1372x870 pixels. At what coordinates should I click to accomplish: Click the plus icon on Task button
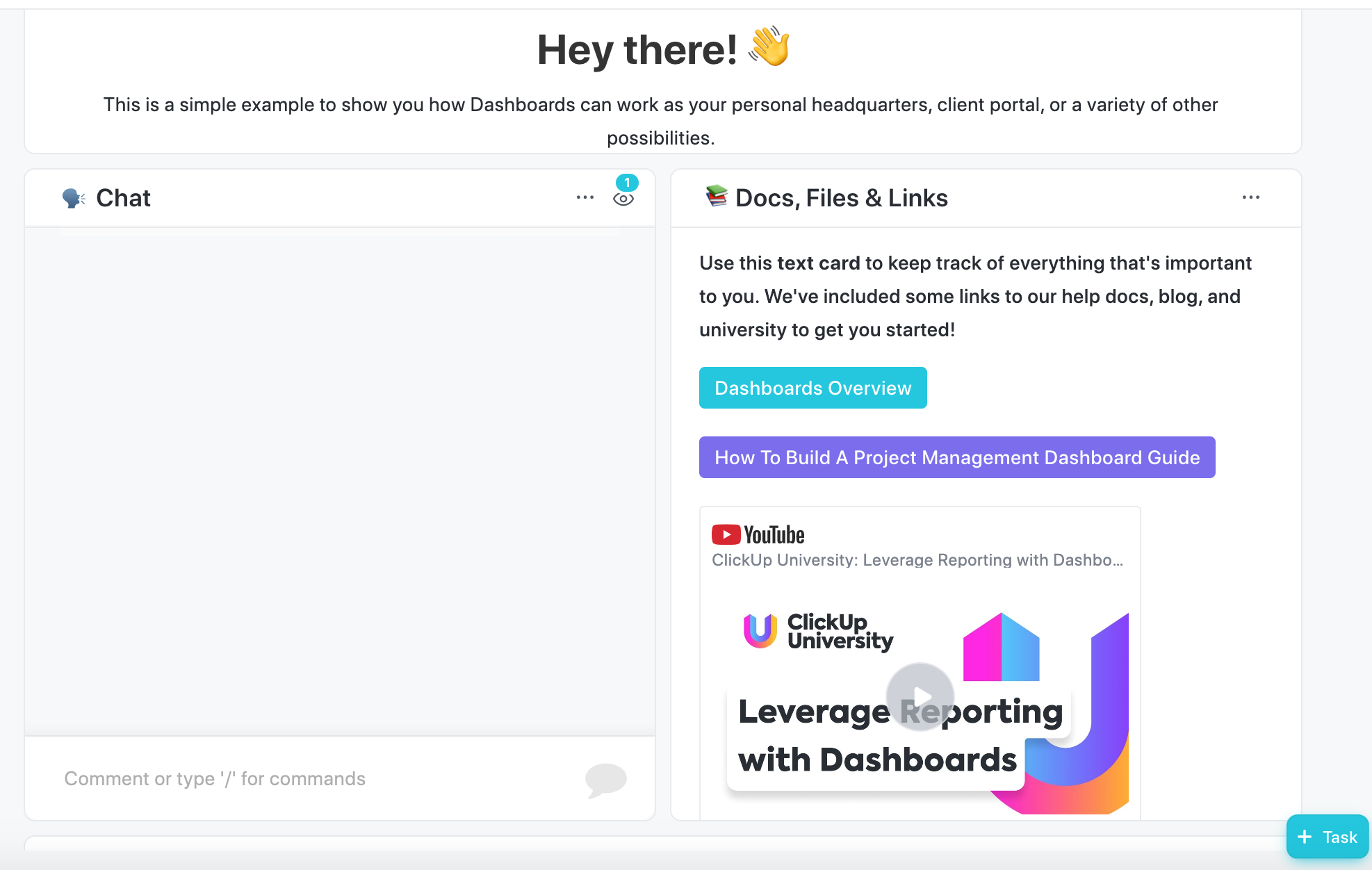click(1305, 837)
